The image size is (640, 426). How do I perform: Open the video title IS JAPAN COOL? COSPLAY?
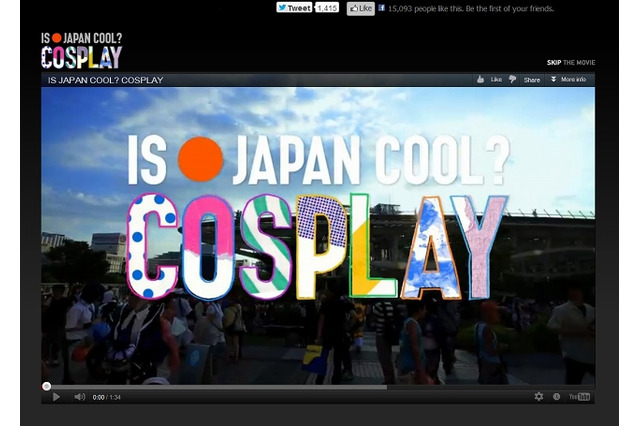(x=106, y=80)
